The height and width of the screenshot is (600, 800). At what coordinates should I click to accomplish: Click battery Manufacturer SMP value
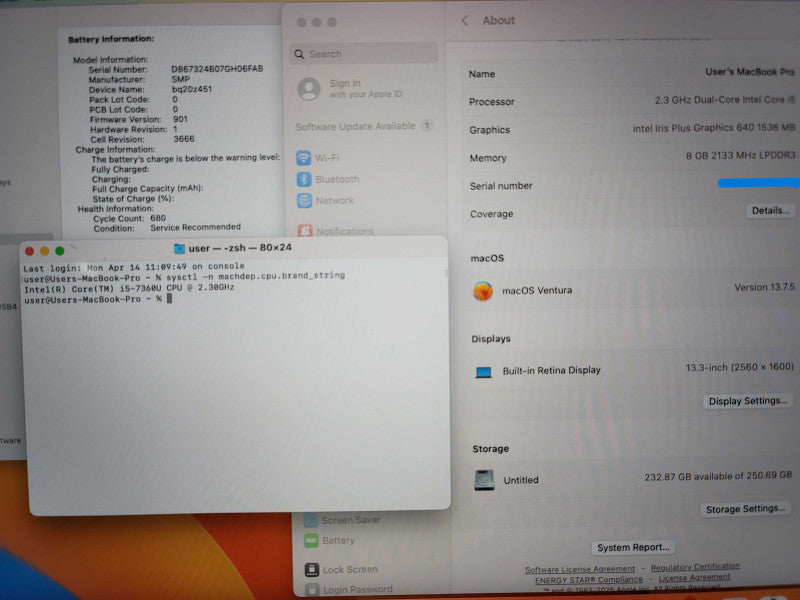point(181,79)
